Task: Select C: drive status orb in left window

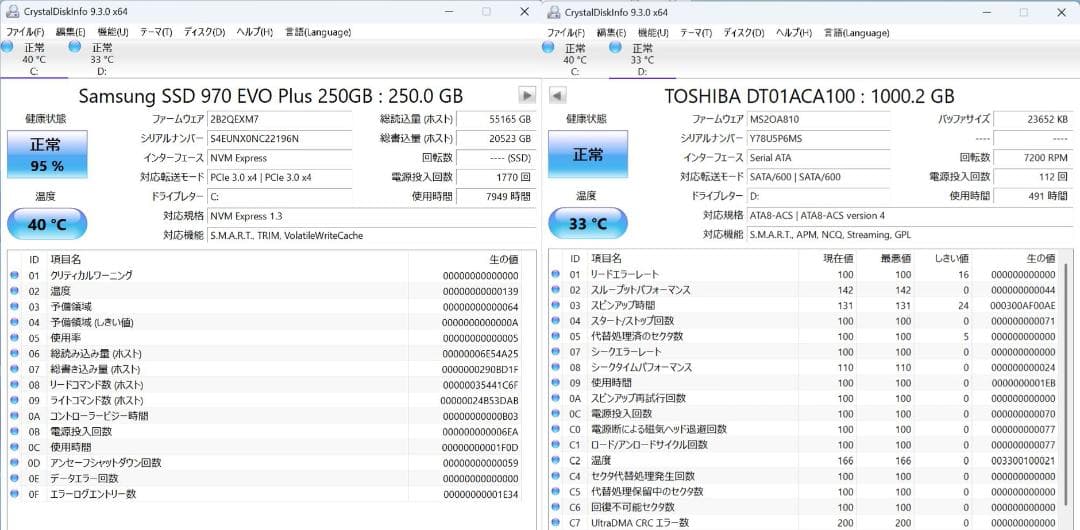Action: [6, 47]
